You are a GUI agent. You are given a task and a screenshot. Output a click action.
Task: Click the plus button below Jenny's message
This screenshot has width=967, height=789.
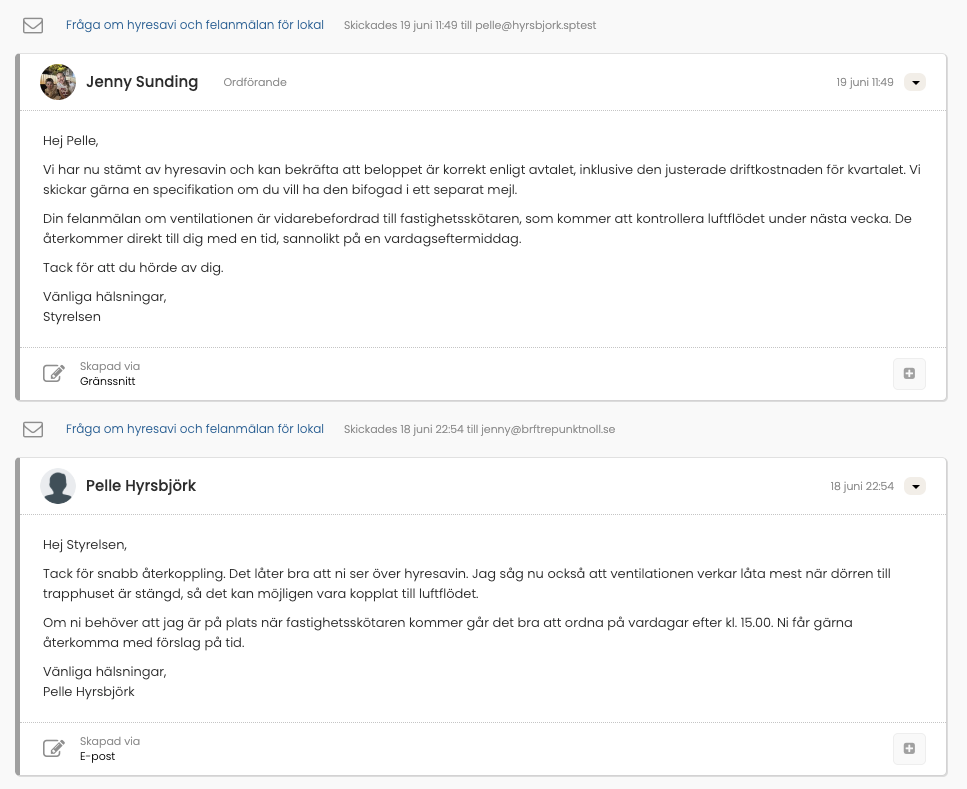[909, 373]
